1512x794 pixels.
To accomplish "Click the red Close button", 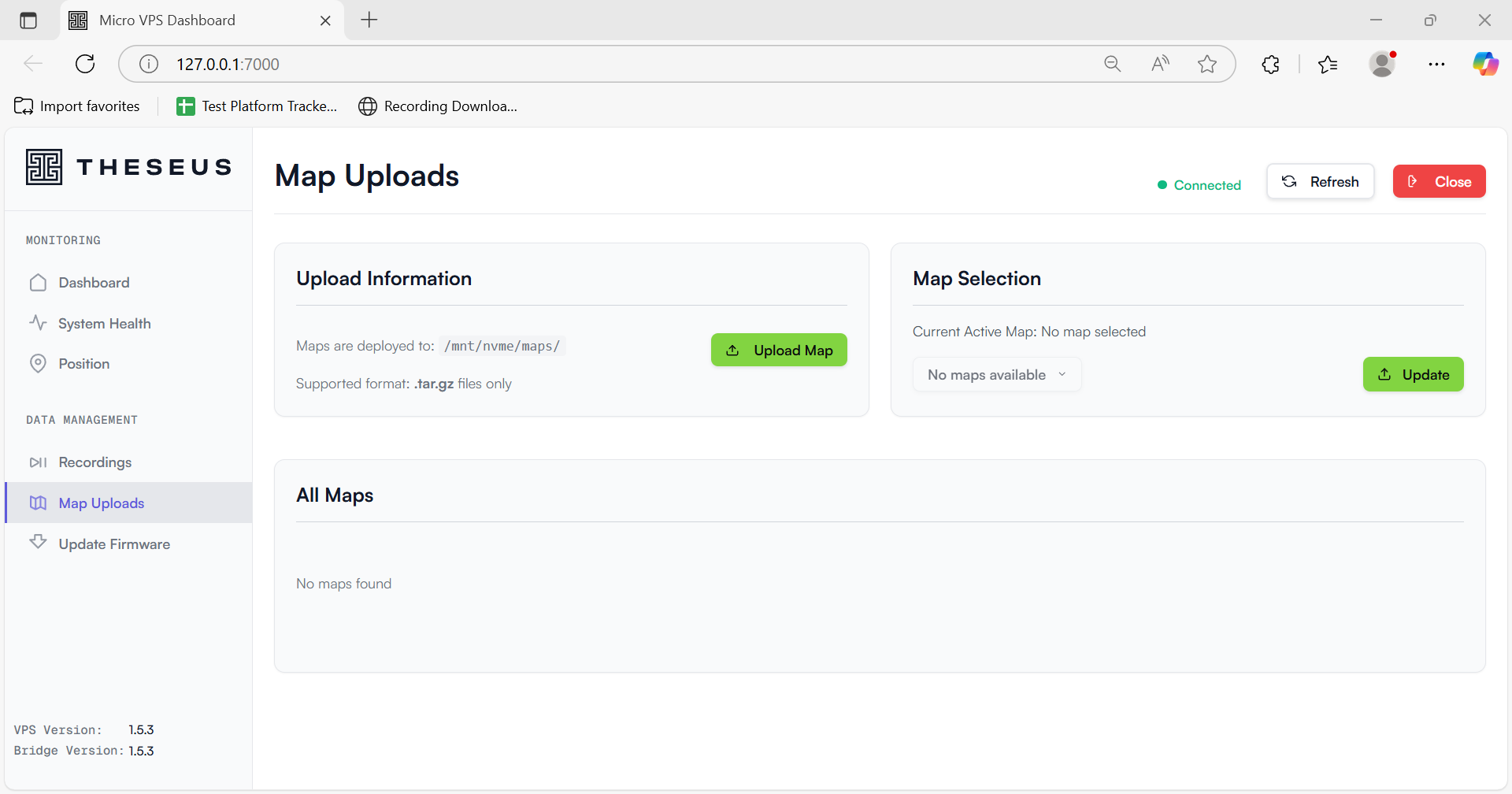I will [1439, 182].
